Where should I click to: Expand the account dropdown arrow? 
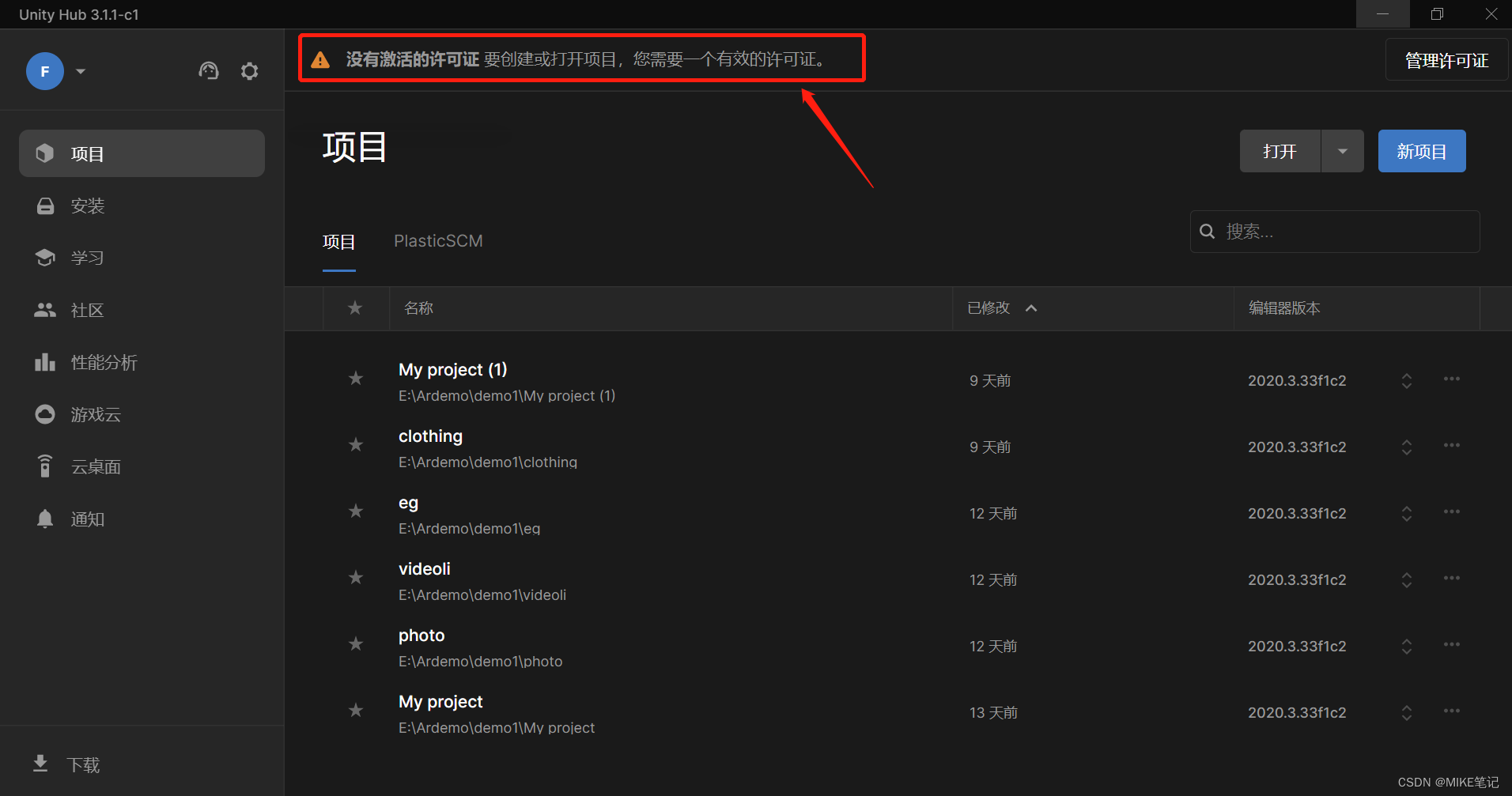[x=81, y=71]
